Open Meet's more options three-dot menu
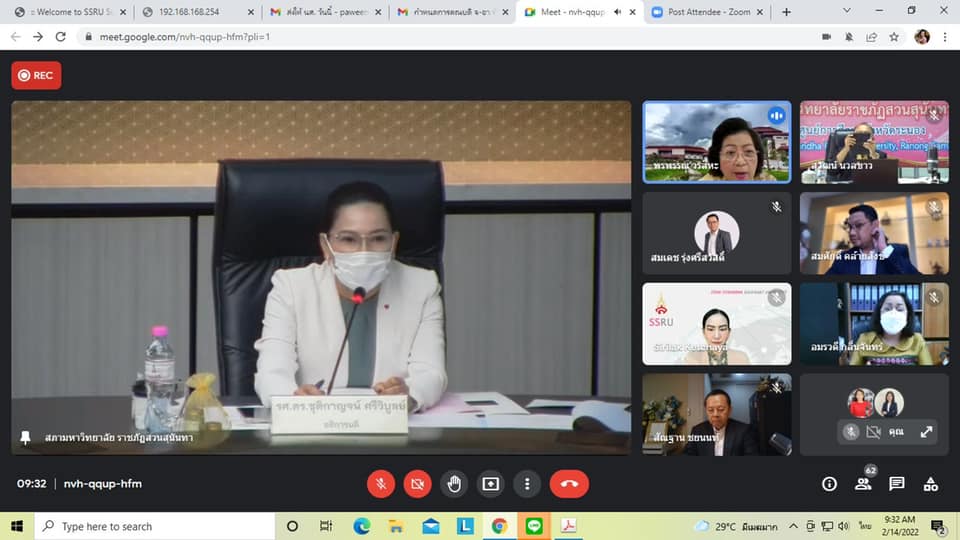Screen dimensions: 960x540 (527, 484)
